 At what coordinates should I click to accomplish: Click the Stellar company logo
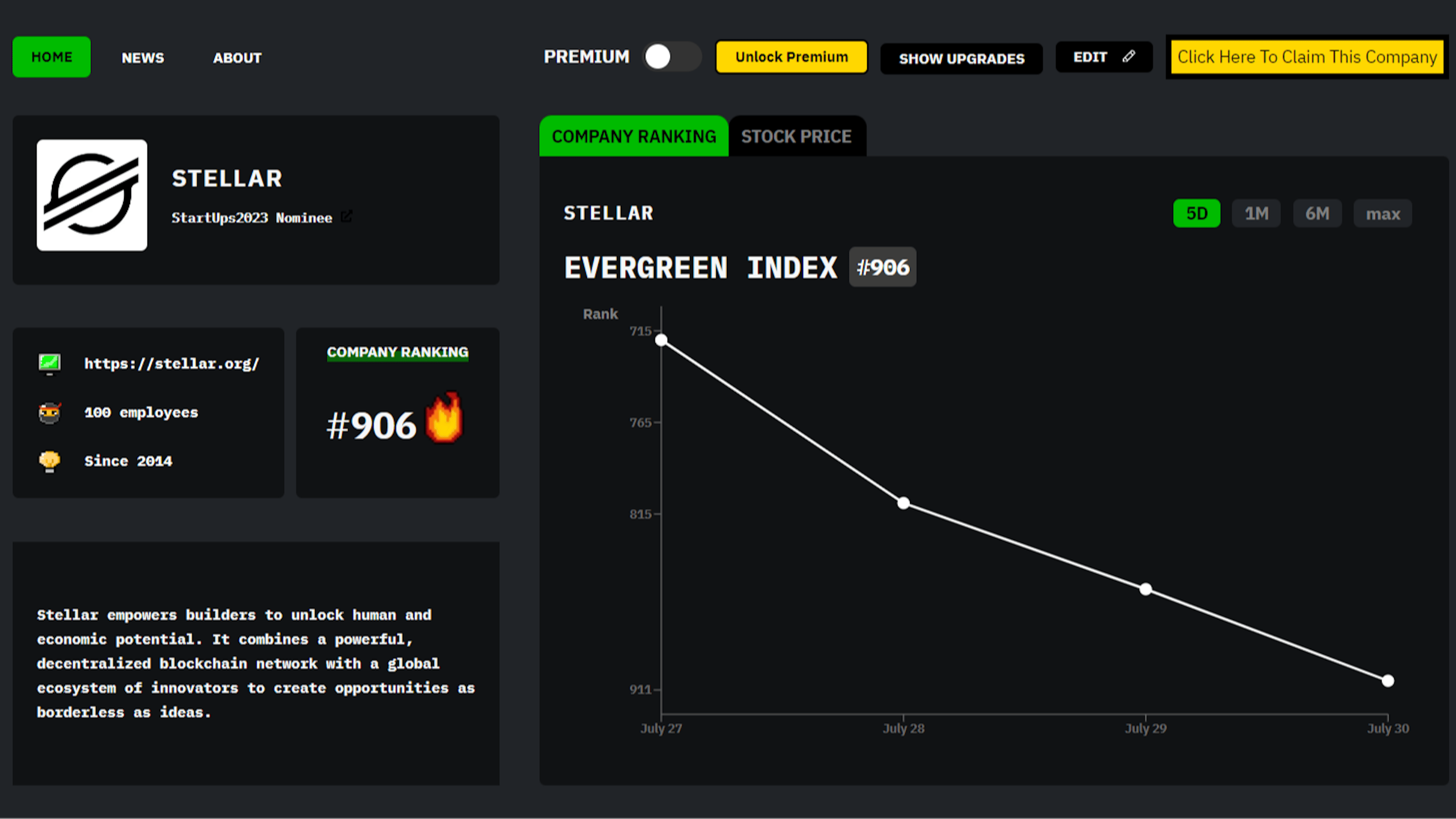tap(91, 195)
